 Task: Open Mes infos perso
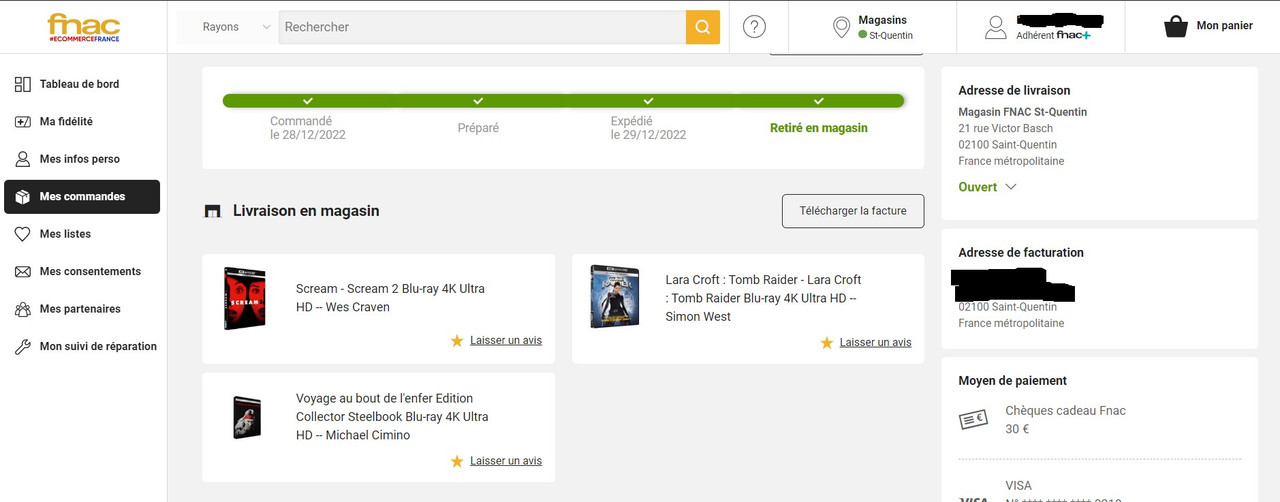tap(82, 159)
